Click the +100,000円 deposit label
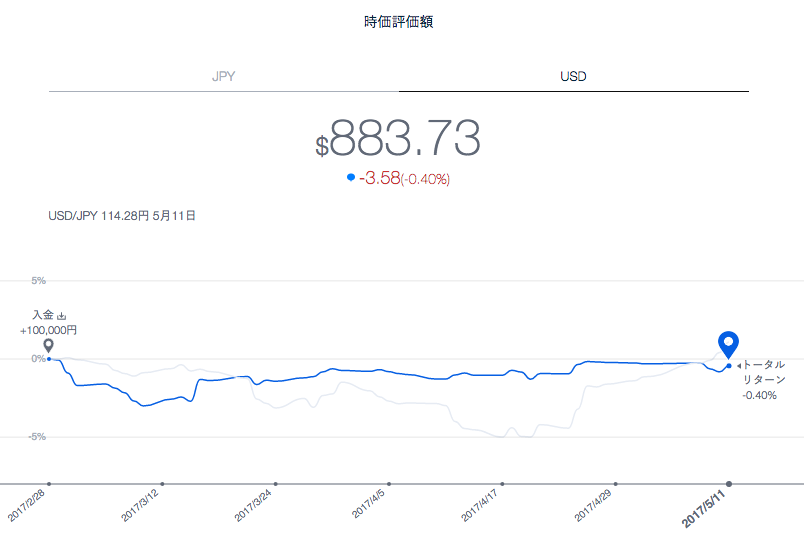This screenshot has width=804, height=545. point(49,330)
